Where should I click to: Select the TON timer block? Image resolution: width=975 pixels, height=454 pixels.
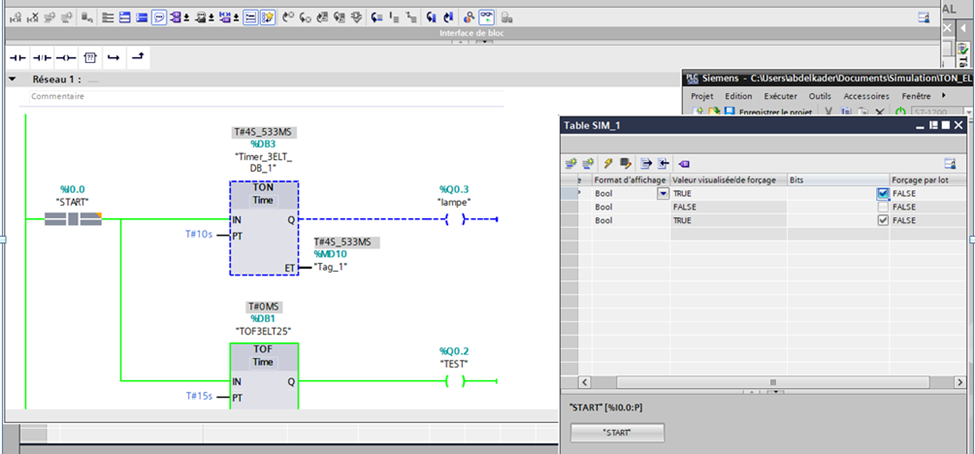pos(264,228)
